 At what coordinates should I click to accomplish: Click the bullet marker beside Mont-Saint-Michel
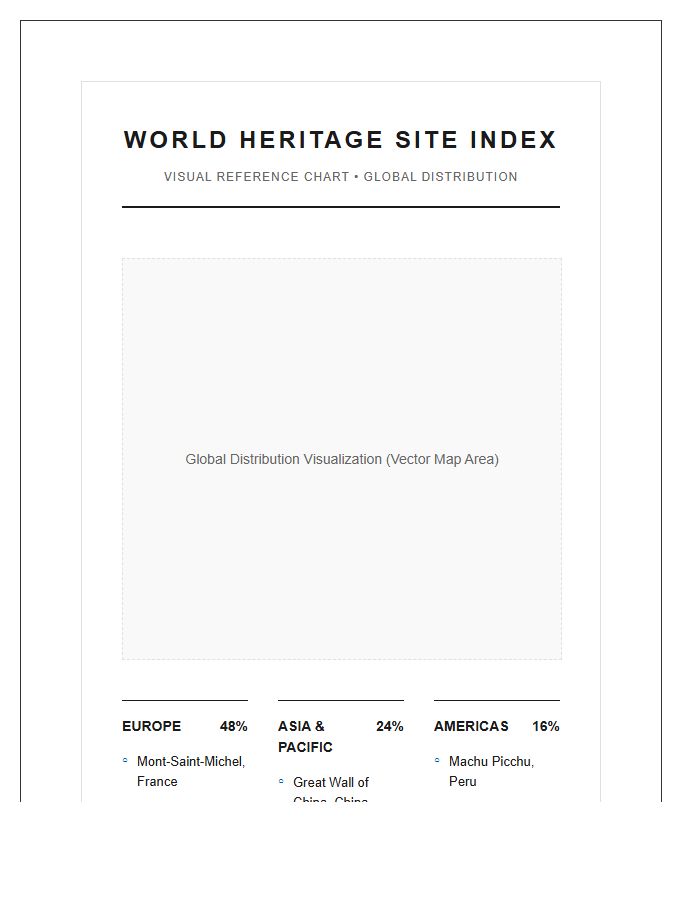pyautogui.click(x=125, y=761)
